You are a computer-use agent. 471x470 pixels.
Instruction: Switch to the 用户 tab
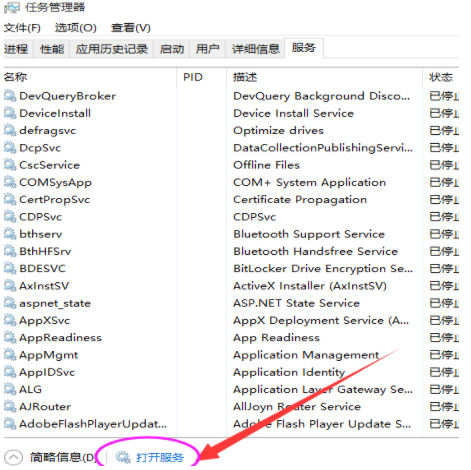click(208, 49)
